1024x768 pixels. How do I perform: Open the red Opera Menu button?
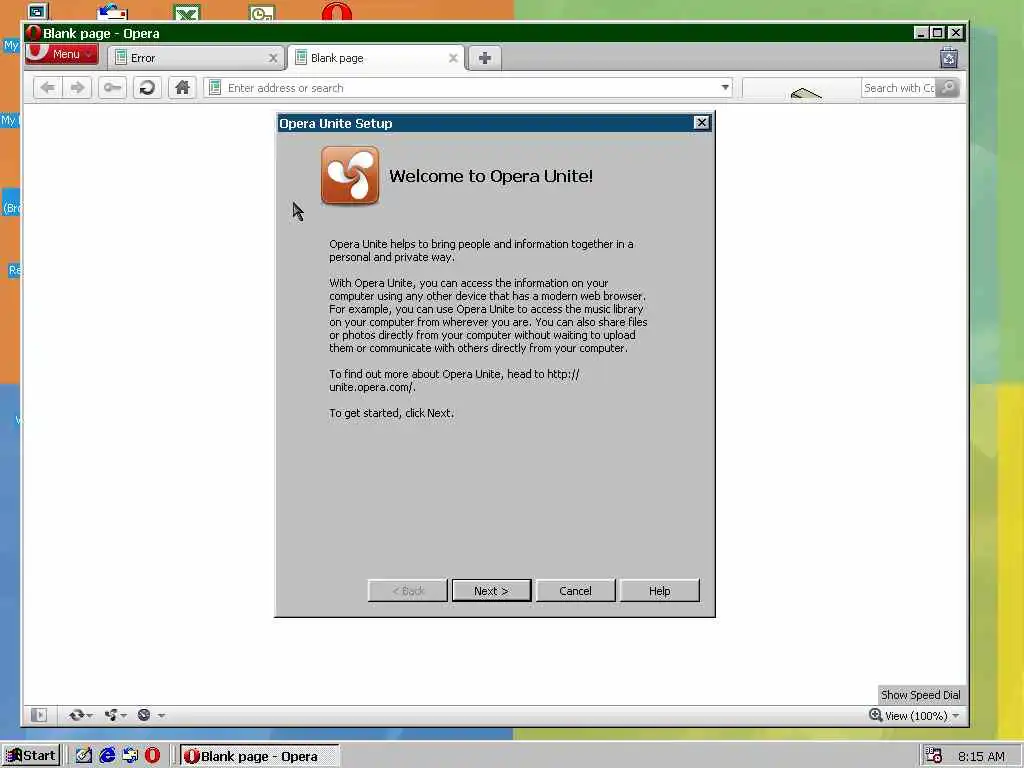coord(61,54)
